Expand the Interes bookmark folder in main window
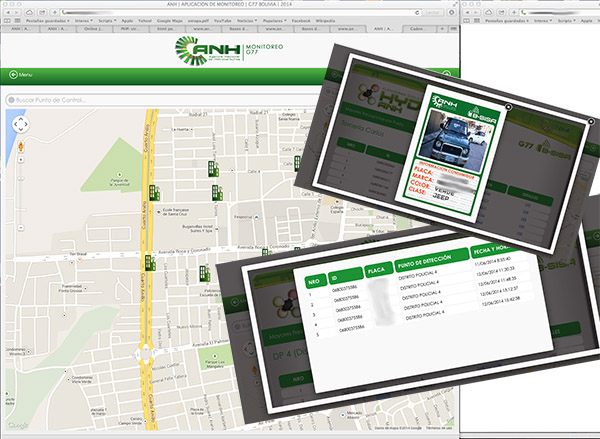 [84, 21]
